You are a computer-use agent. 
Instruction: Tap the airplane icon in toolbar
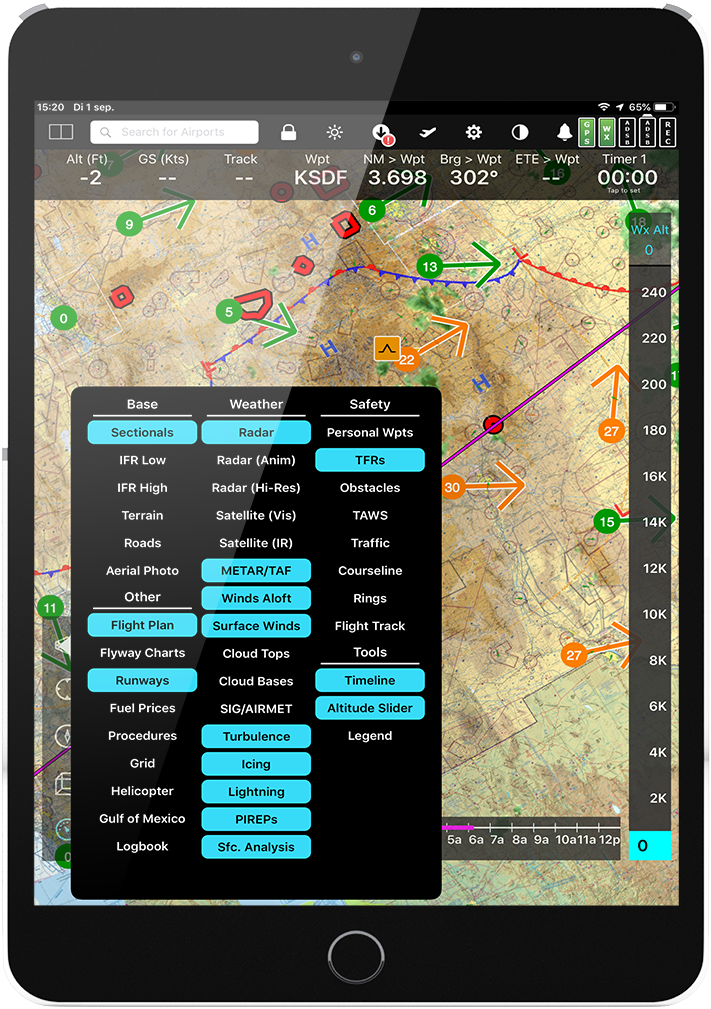(428, 132)
